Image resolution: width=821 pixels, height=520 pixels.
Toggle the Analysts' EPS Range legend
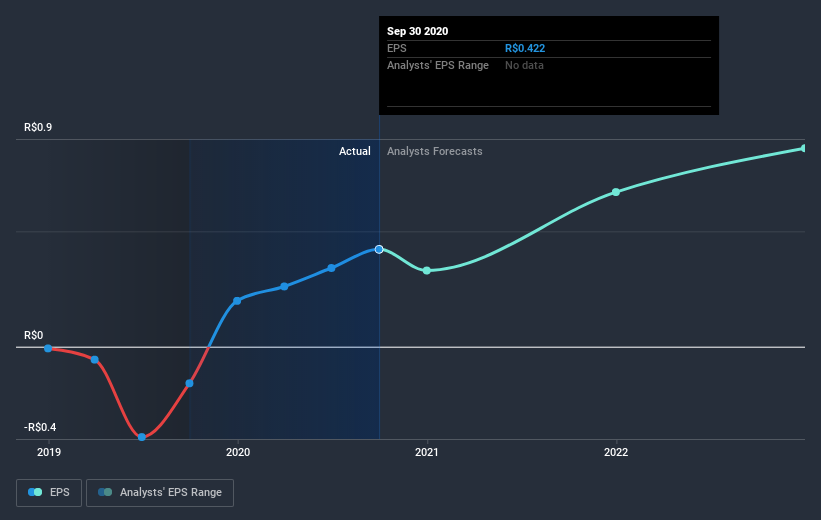pyautogui.click(x=160, y=493)
